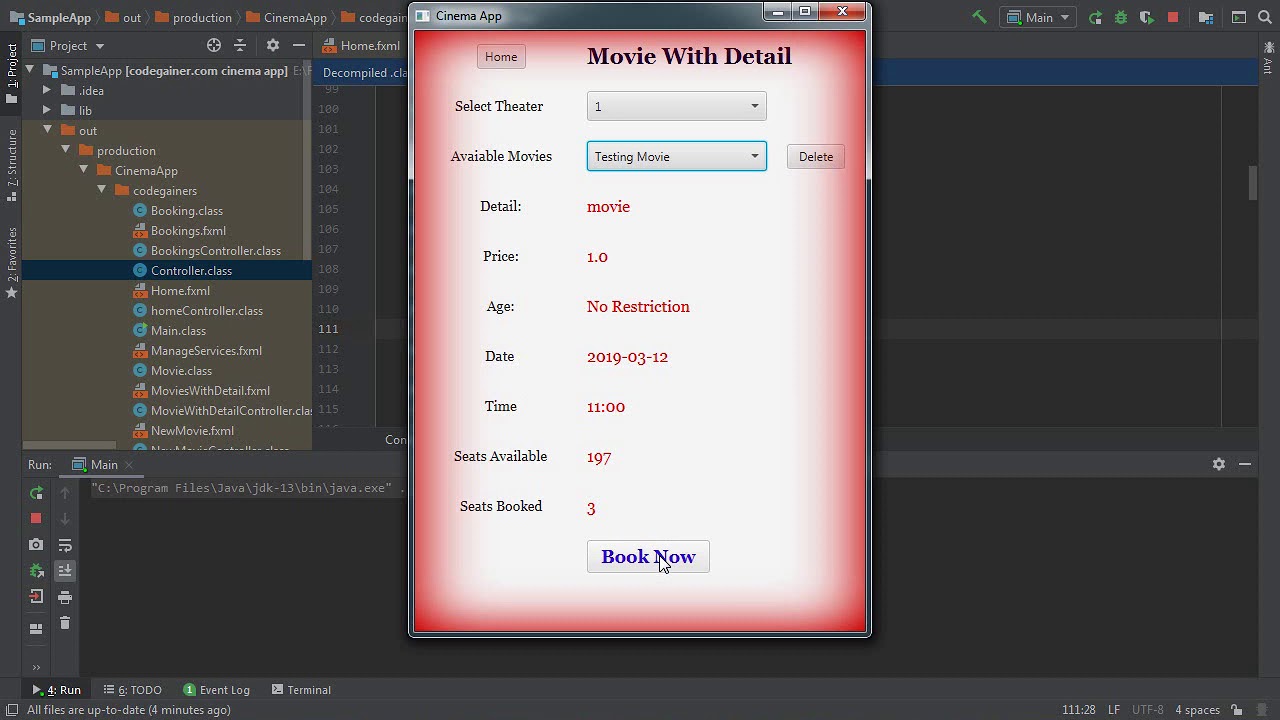
Task: Click the Book Now button
Action: 648,557
